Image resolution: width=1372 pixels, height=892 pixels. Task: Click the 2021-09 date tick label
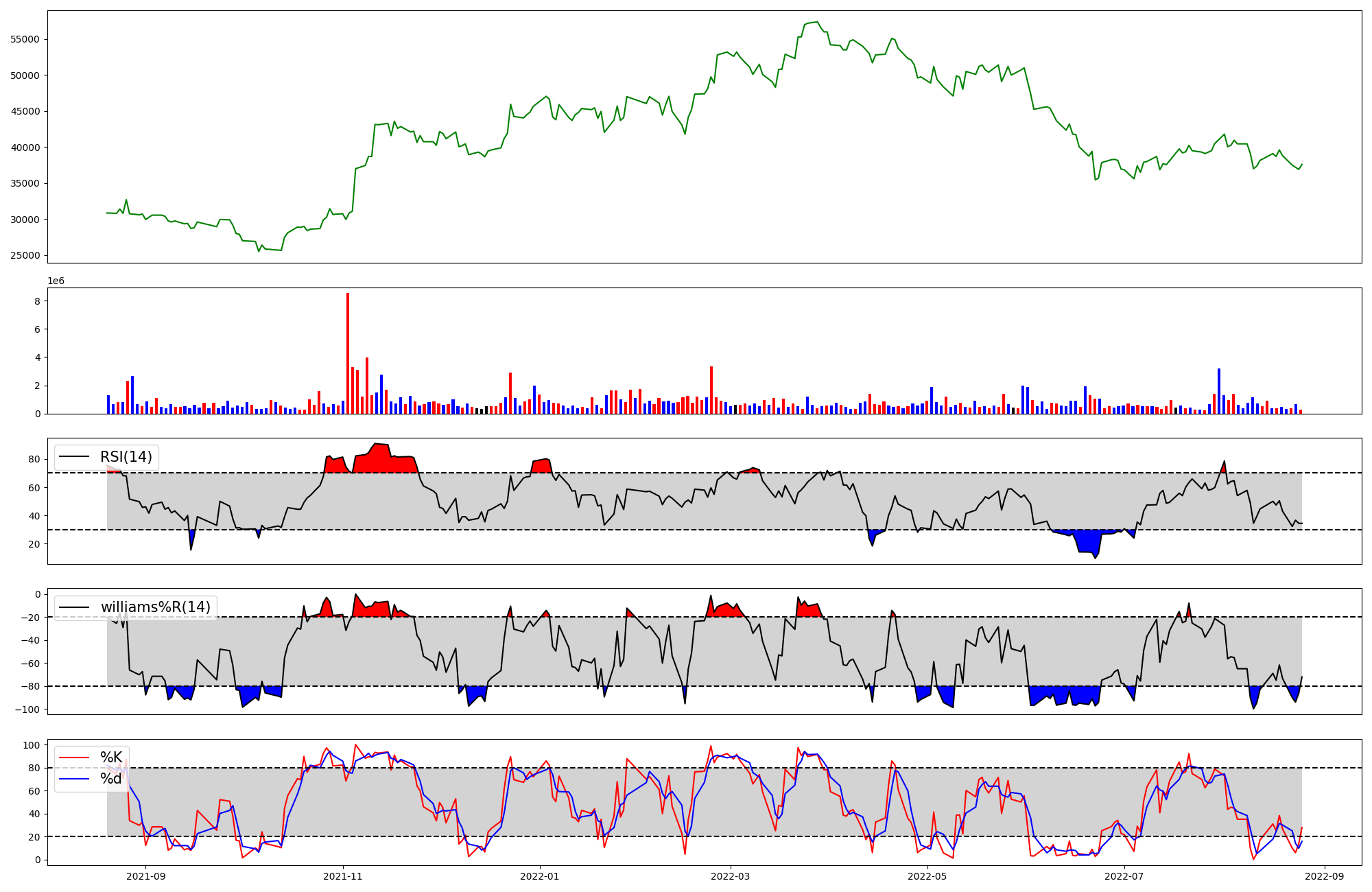tap(145, 876)
